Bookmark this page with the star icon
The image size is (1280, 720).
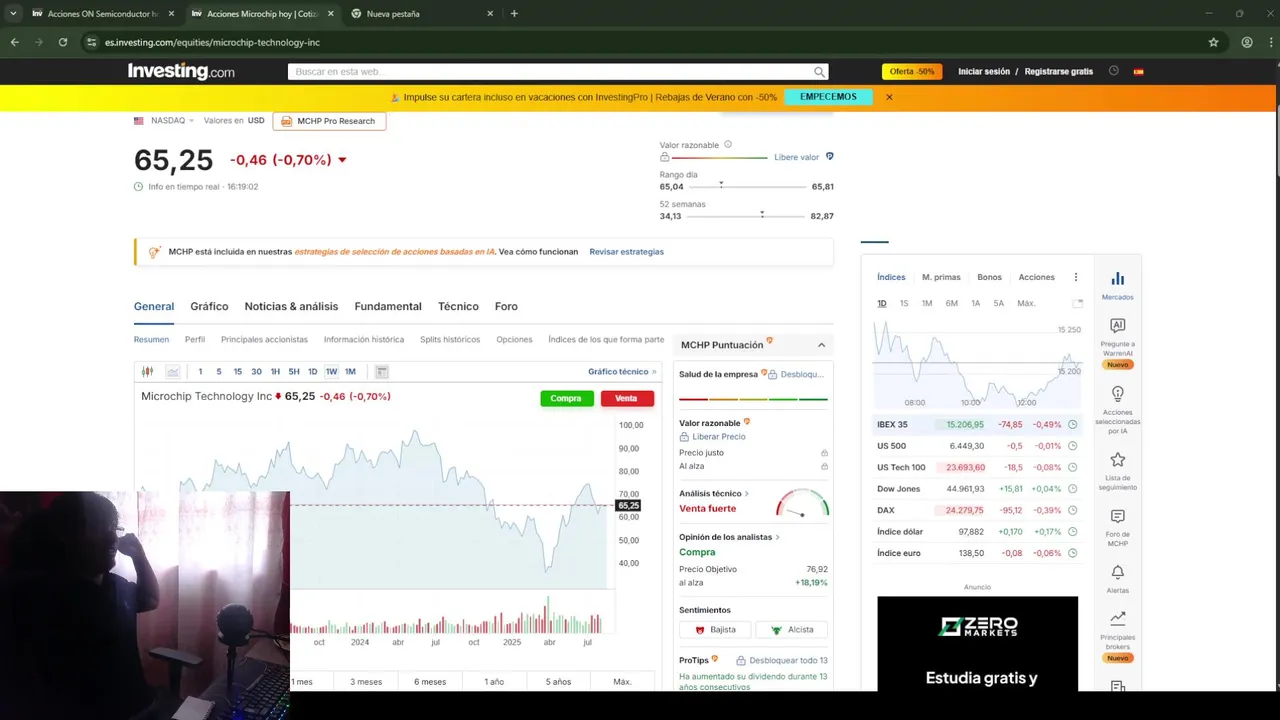pos(1213,42)
